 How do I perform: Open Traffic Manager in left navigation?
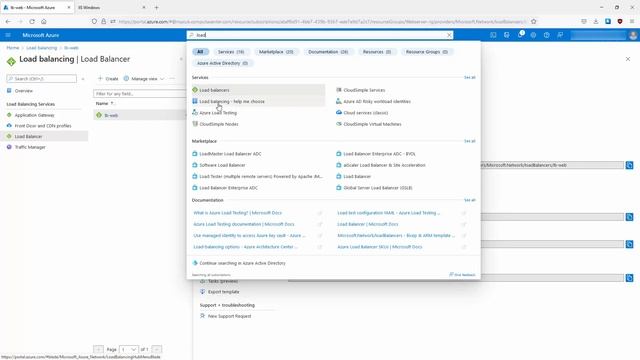30,147
